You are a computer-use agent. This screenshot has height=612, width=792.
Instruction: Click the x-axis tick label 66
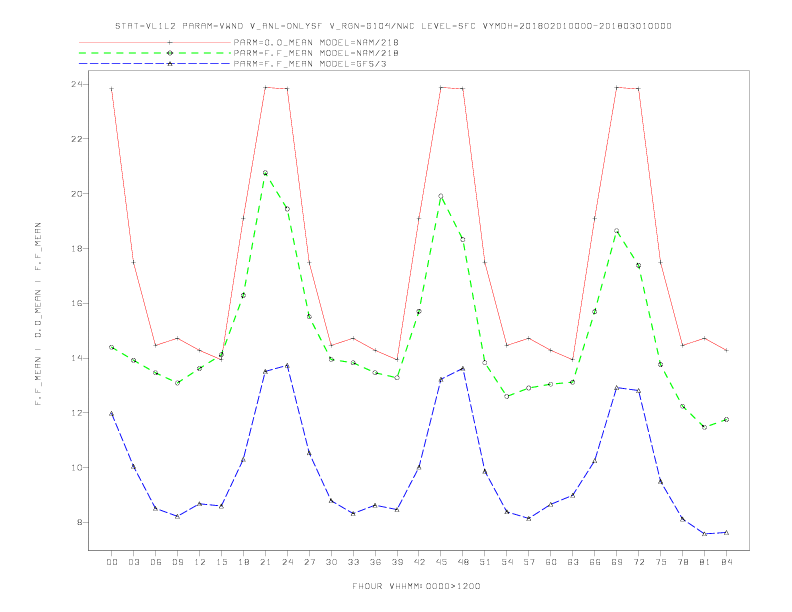coord(595,562)
